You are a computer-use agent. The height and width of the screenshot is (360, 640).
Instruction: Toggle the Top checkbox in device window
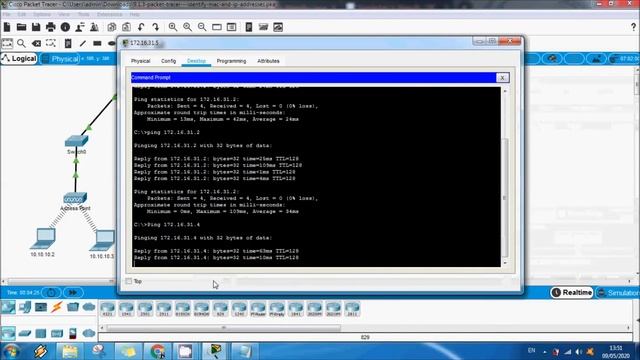click(129, 281)
